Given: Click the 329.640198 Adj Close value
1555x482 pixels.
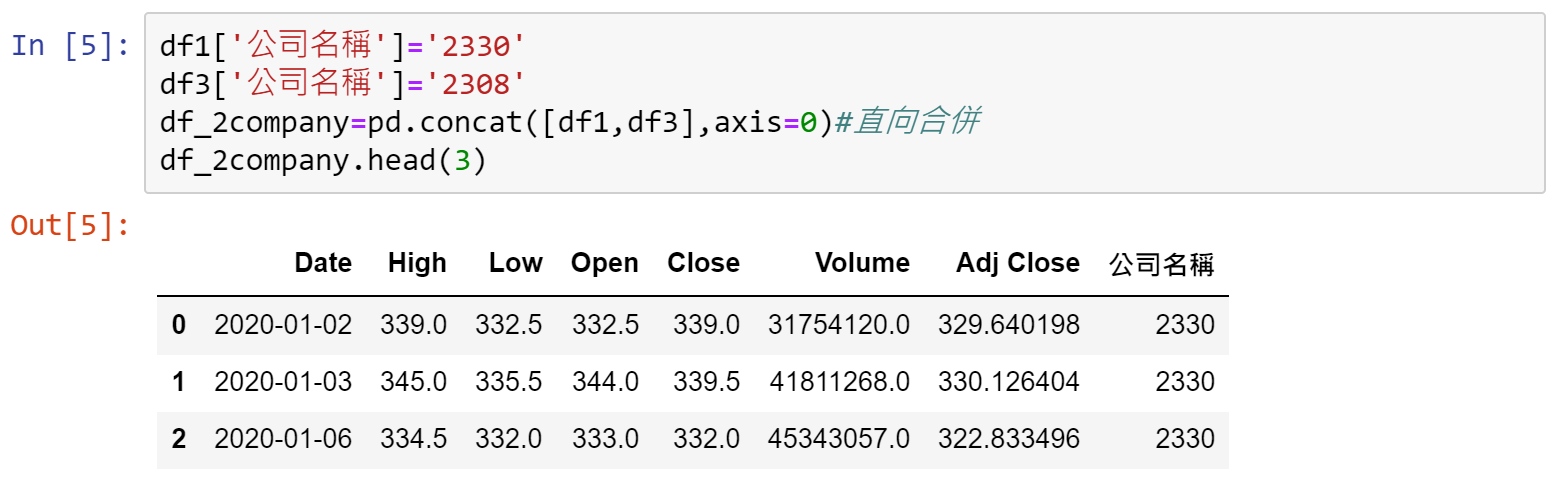Looking at the screenshot, I should (x=1009, y=324).
